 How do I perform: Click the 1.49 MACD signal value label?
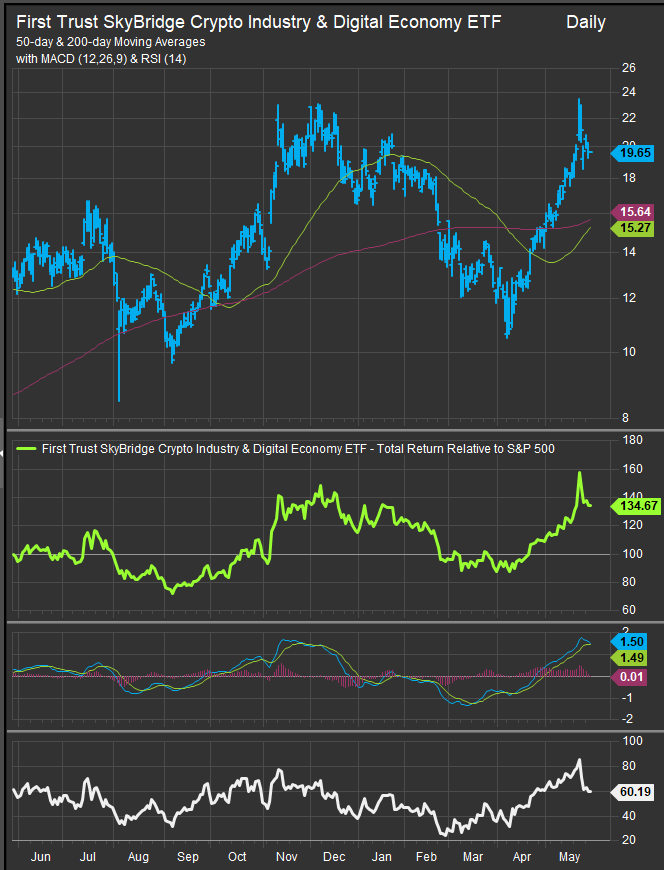pos(629,658)
